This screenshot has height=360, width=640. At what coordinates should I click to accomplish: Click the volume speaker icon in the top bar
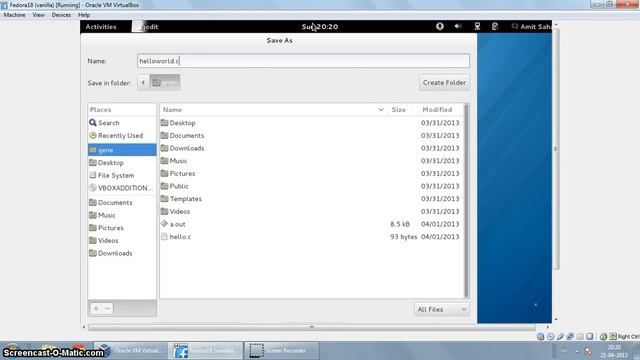(x=458, y=27)
